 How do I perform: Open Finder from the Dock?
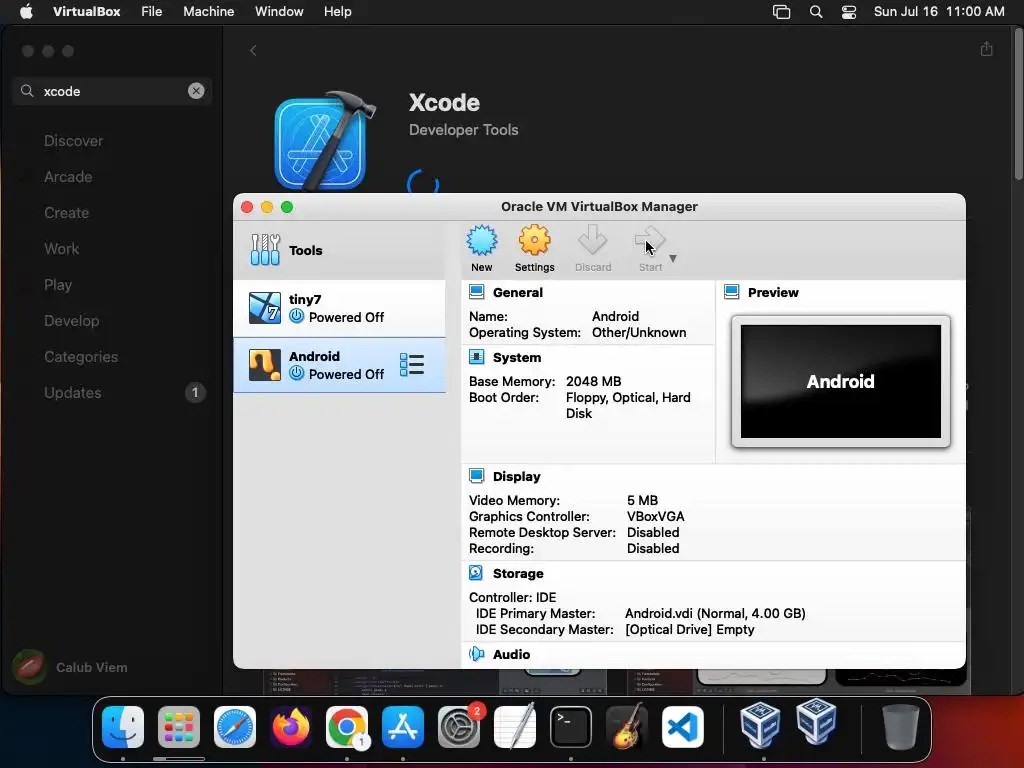[x=123, y=727]
